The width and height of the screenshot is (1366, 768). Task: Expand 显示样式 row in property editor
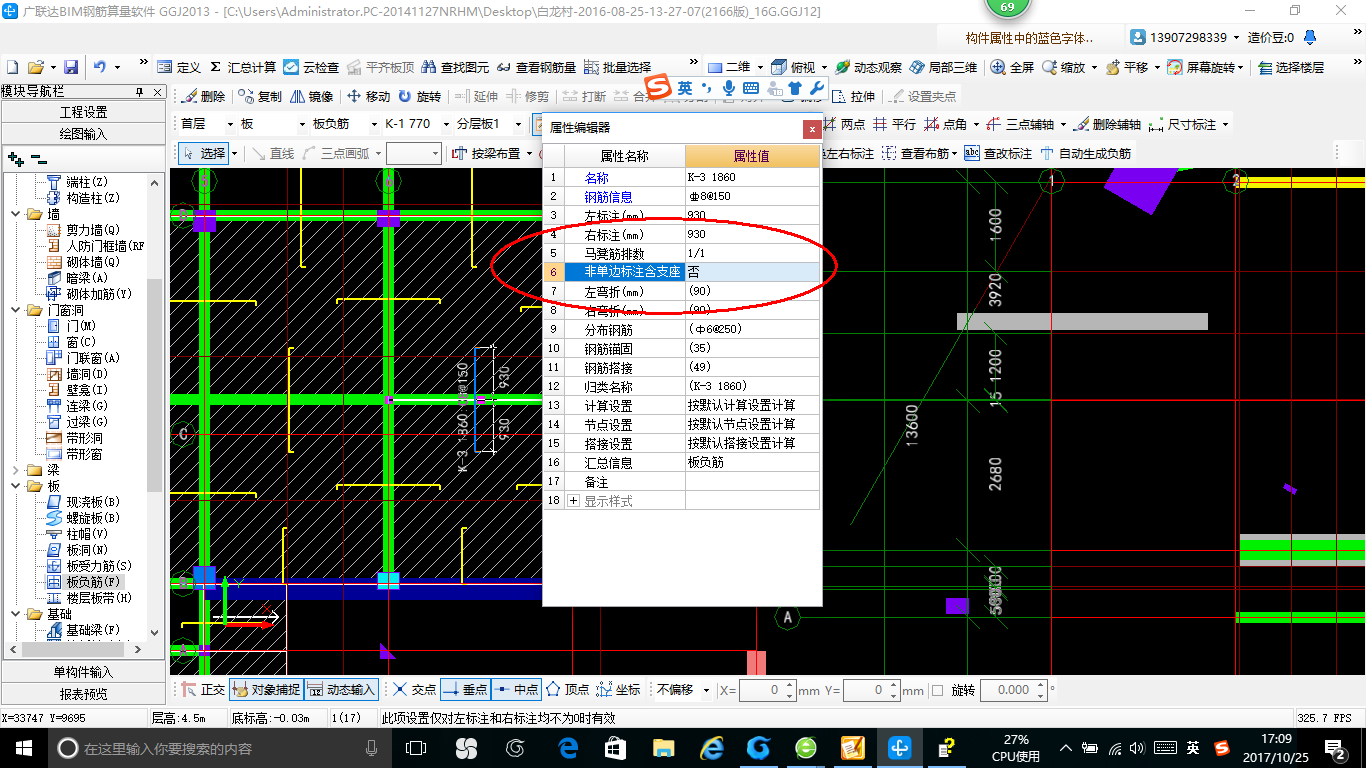574,501
